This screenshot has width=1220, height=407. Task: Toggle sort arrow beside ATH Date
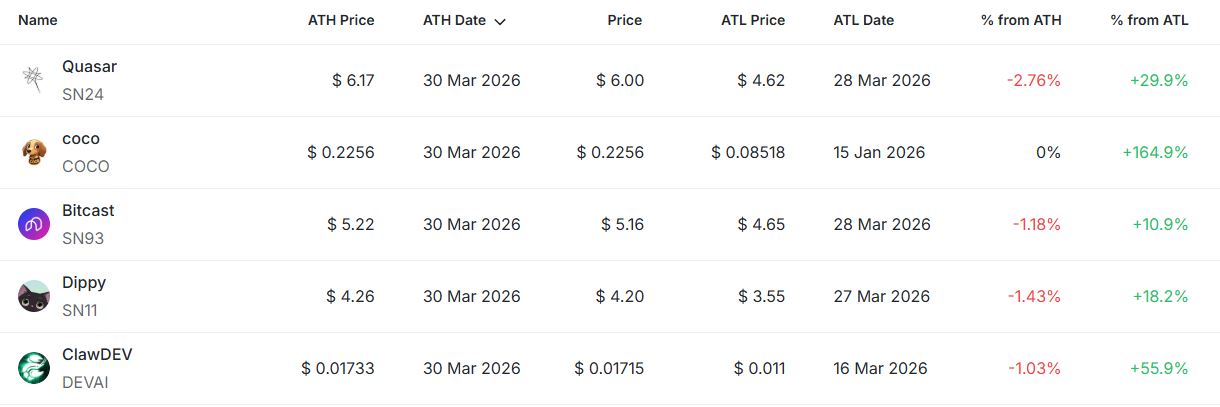500,21
